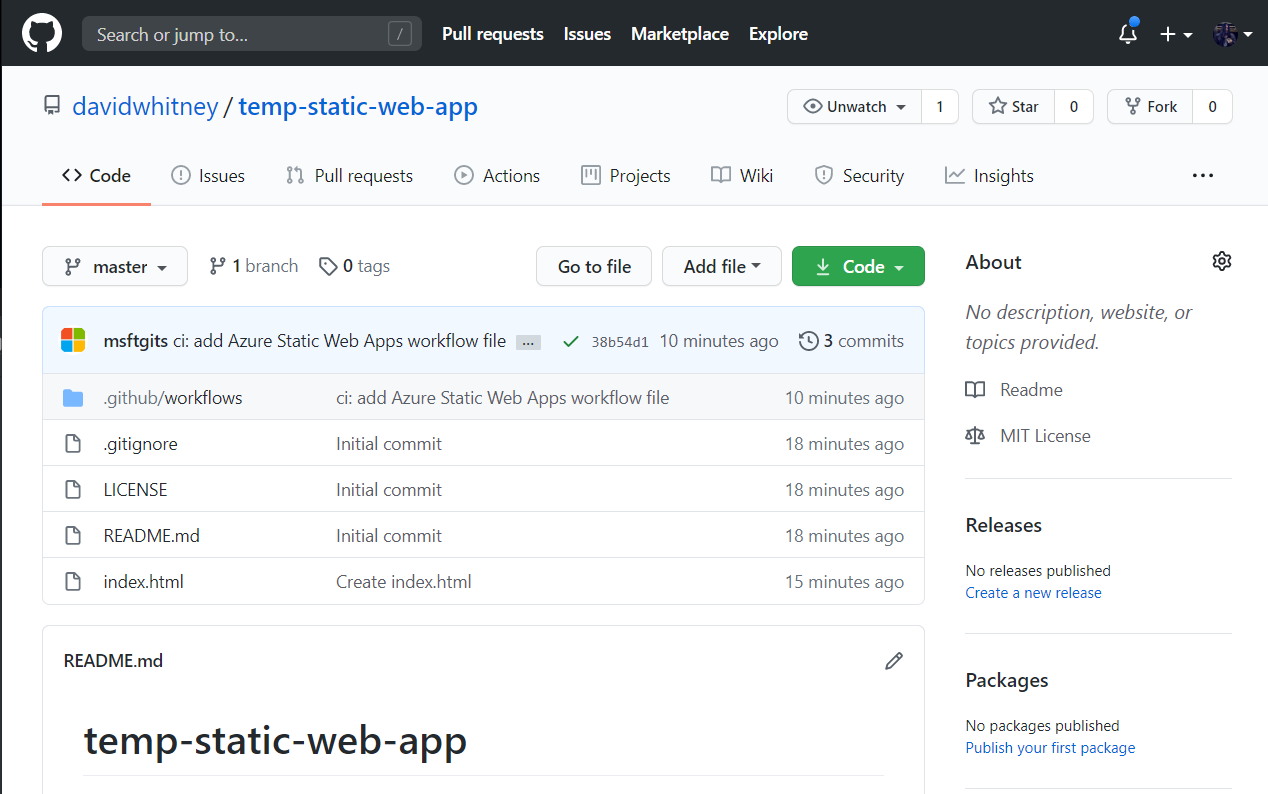The width and height of the screenshot is (1268, 794).
Task: Click the stargazers count 0
Action: click(x=1074, y=107)
